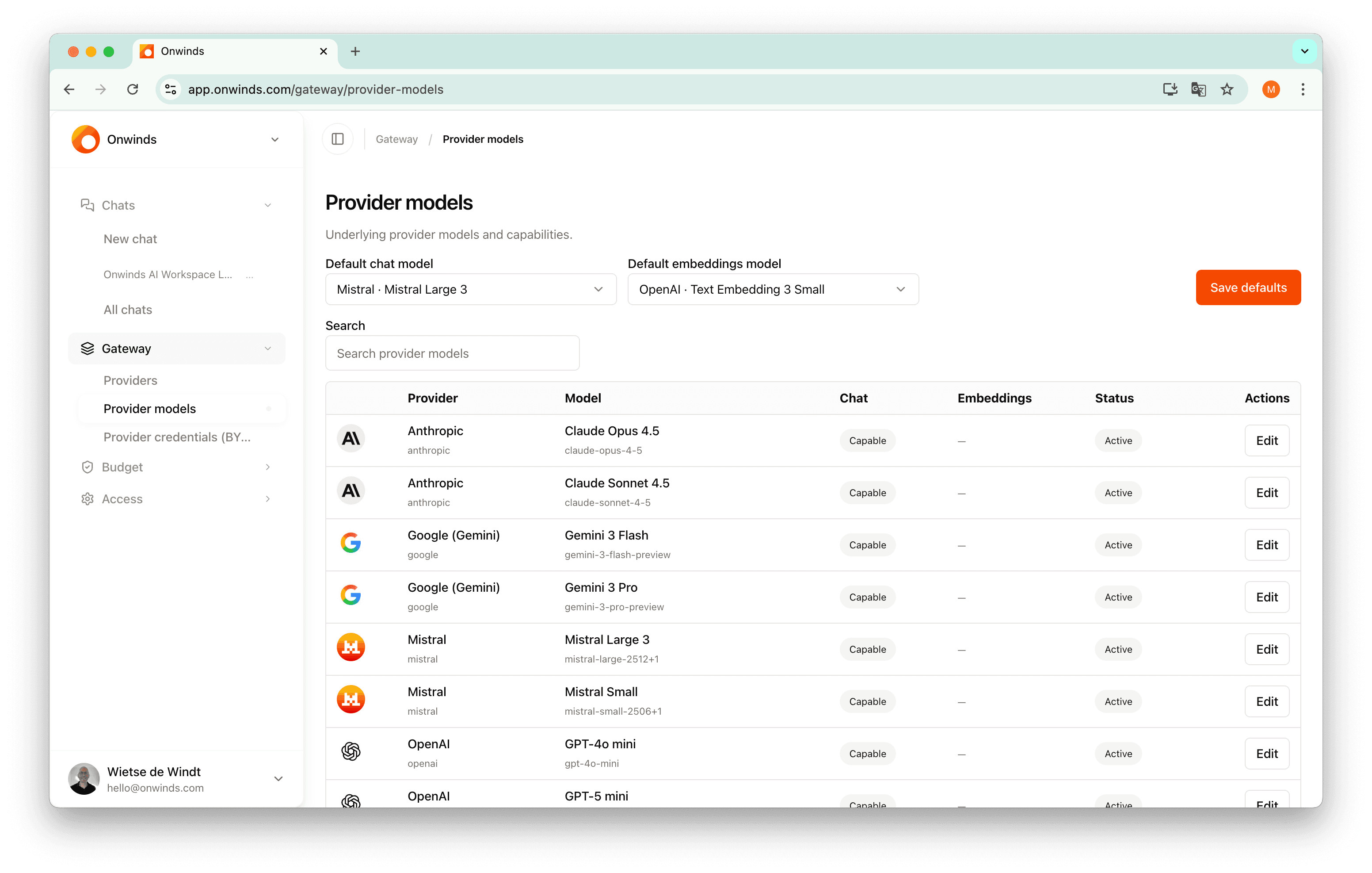Click the Mistral logo for Mistral Large 3
1372x873 pixels.
click(x=351, y=648)
